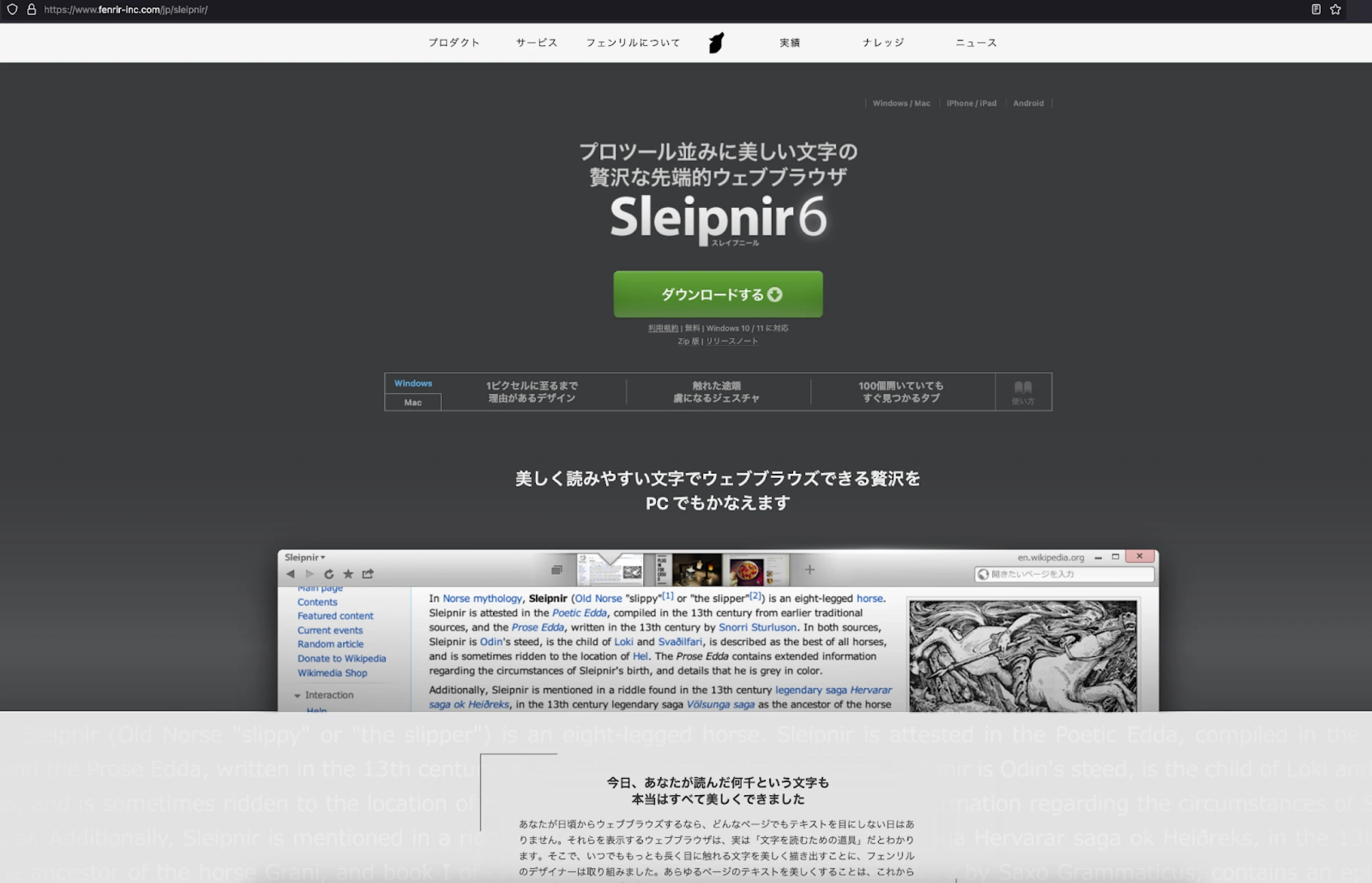Open the 実績 menu item
Image resolution: width=1372 pixels, height=883 pixels.
[x=789, y=42]
